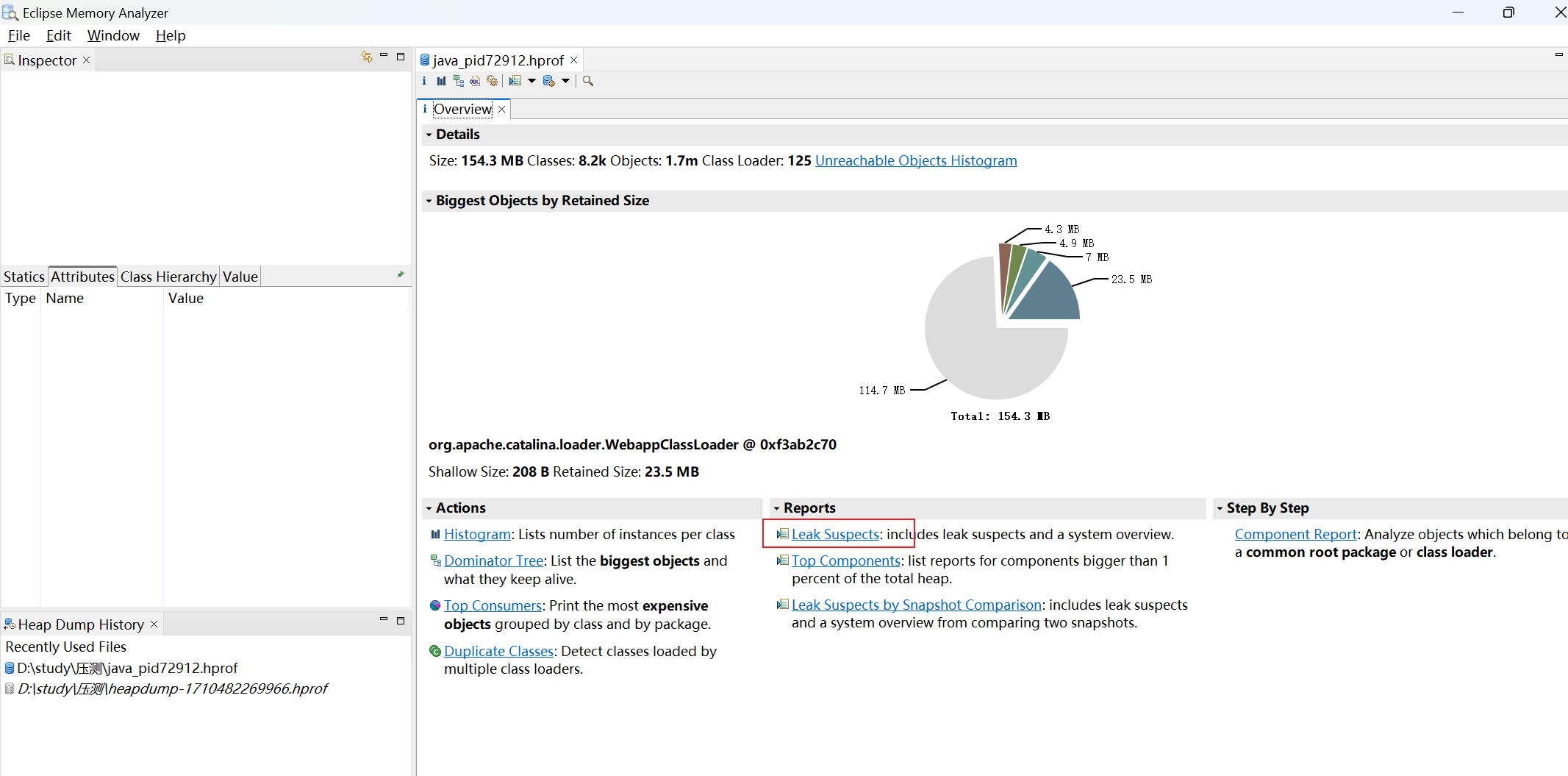Select the Dominator Tree toolbar icon
Image resolution: width=1568 pixels, height=776 pixels.
point(459,81)
